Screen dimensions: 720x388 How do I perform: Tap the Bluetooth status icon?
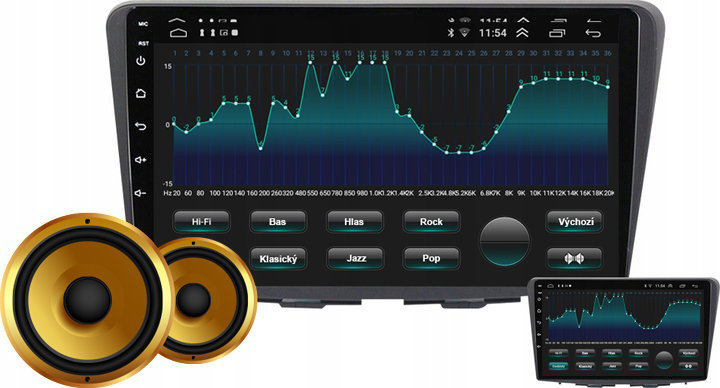[x=451, y=33]
